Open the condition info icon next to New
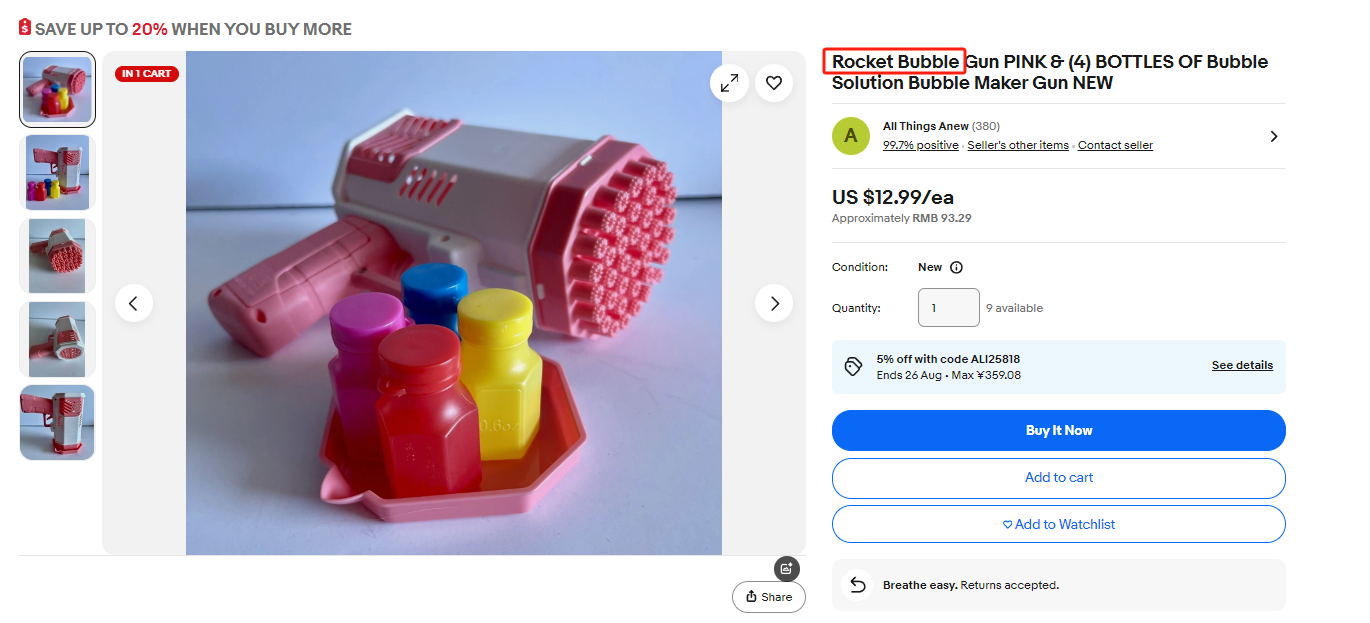Image resolution: width=1370 pixels, height=623 pixels. click(x=956, y=268)
